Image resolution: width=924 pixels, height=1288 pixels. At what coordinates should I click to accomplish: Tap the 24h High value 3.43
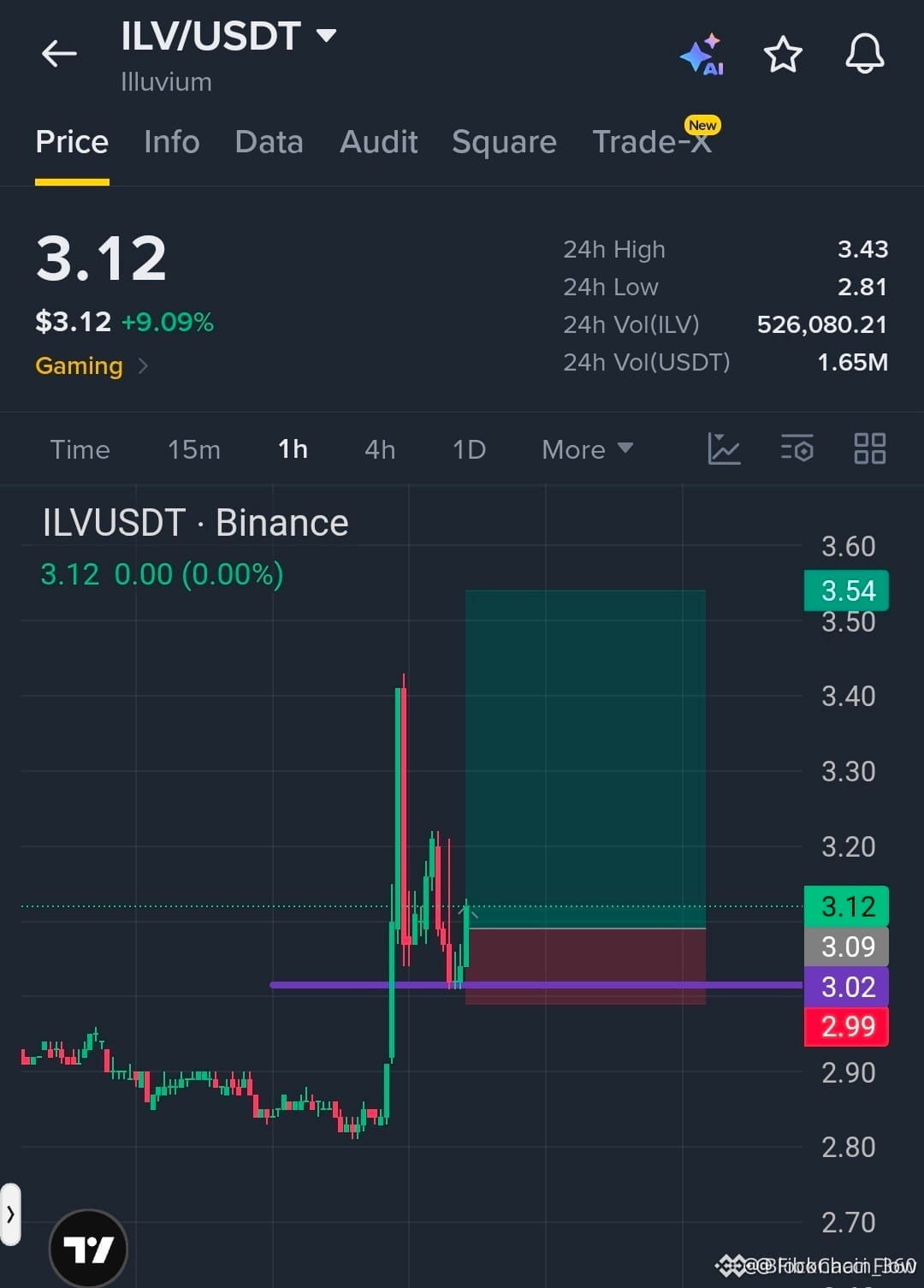click(x=862, y=249)
